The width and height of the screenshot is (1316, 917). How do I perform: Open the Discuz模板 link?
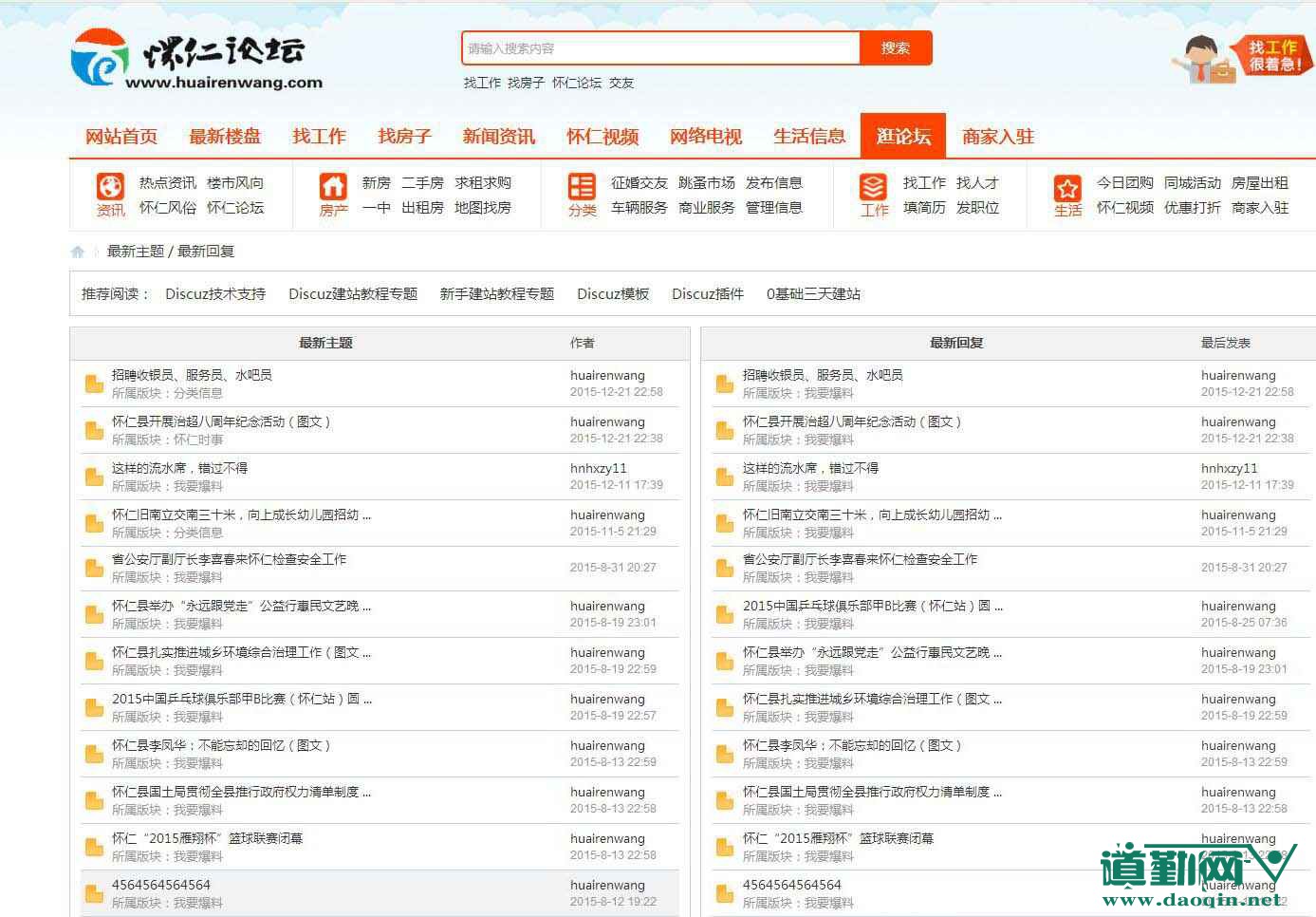point(613,294)
